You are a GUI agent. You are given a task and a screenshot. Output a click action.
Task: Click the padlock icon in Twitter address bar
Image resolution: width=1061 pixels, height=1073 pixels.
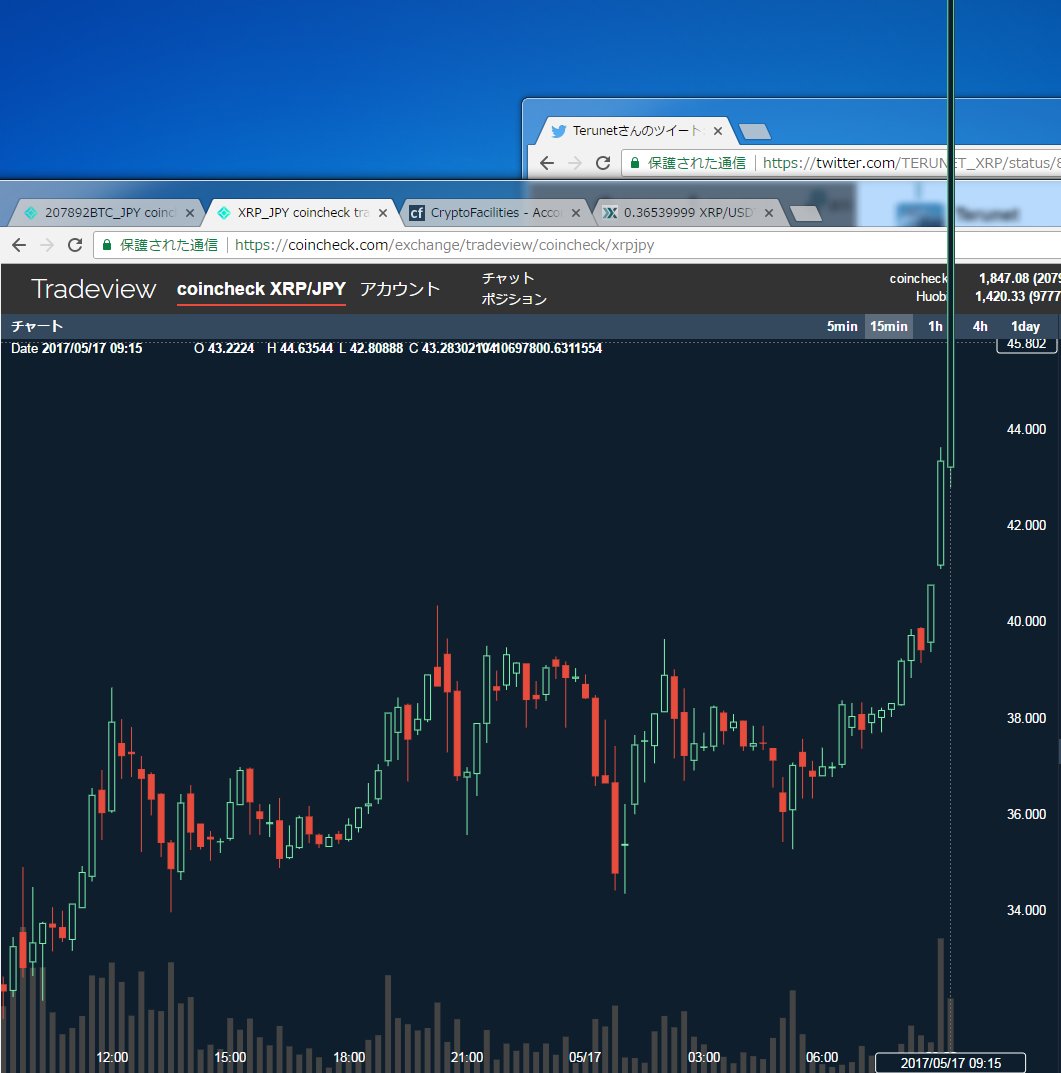point(635,163)
